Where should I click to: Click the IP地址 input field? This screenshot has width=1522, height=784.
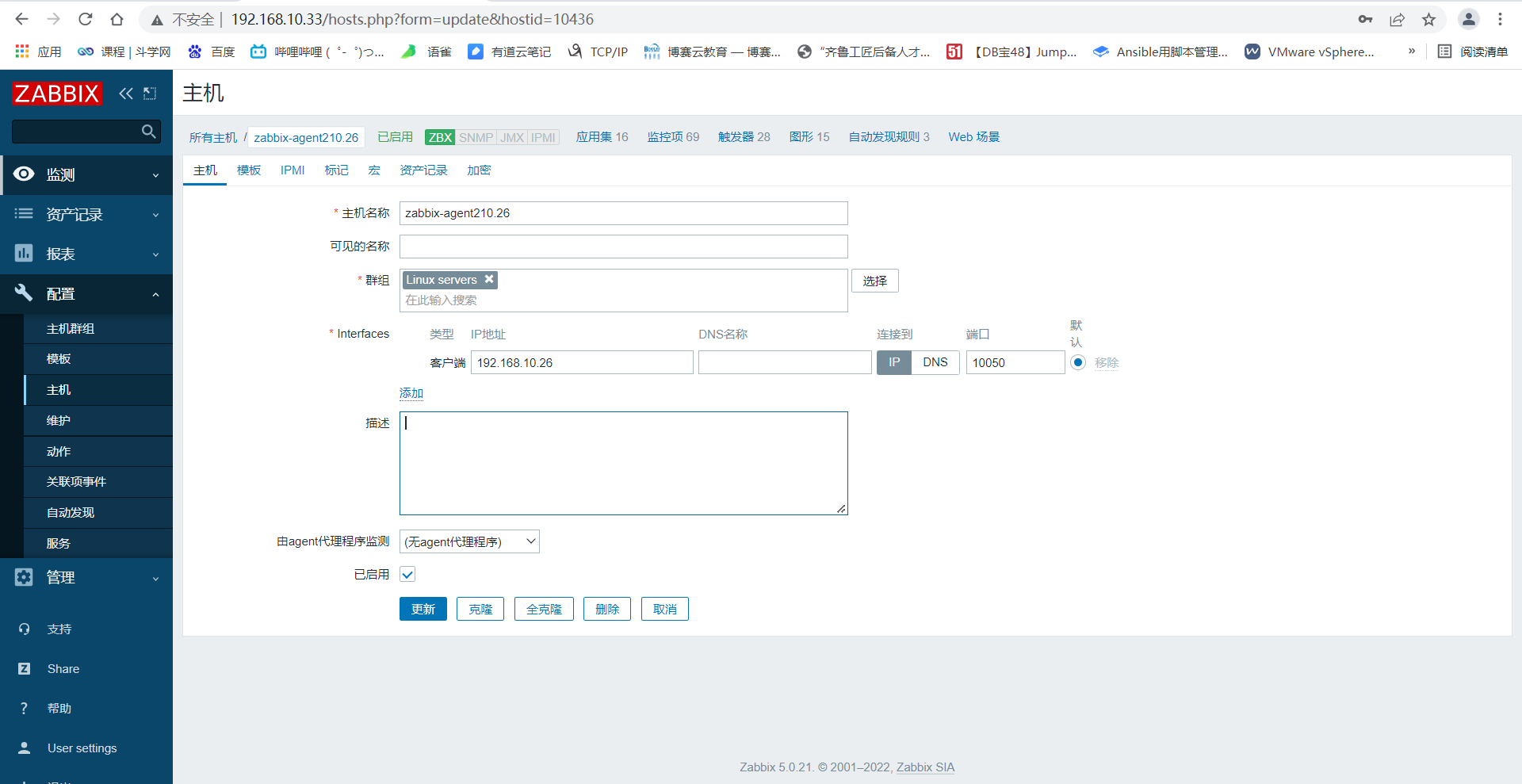pos(582,362)
